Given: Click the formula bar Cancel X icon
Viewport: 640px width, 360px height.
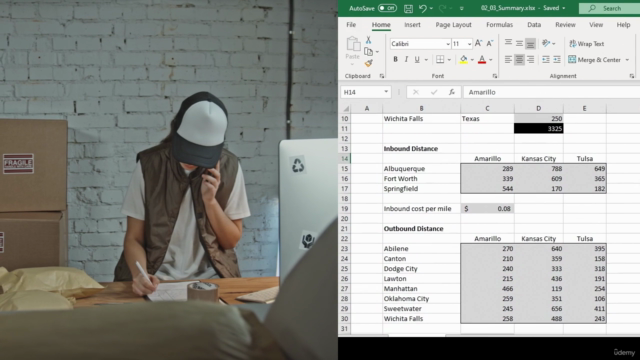Looking at the screenshot, I should click(x=416, y=92).
